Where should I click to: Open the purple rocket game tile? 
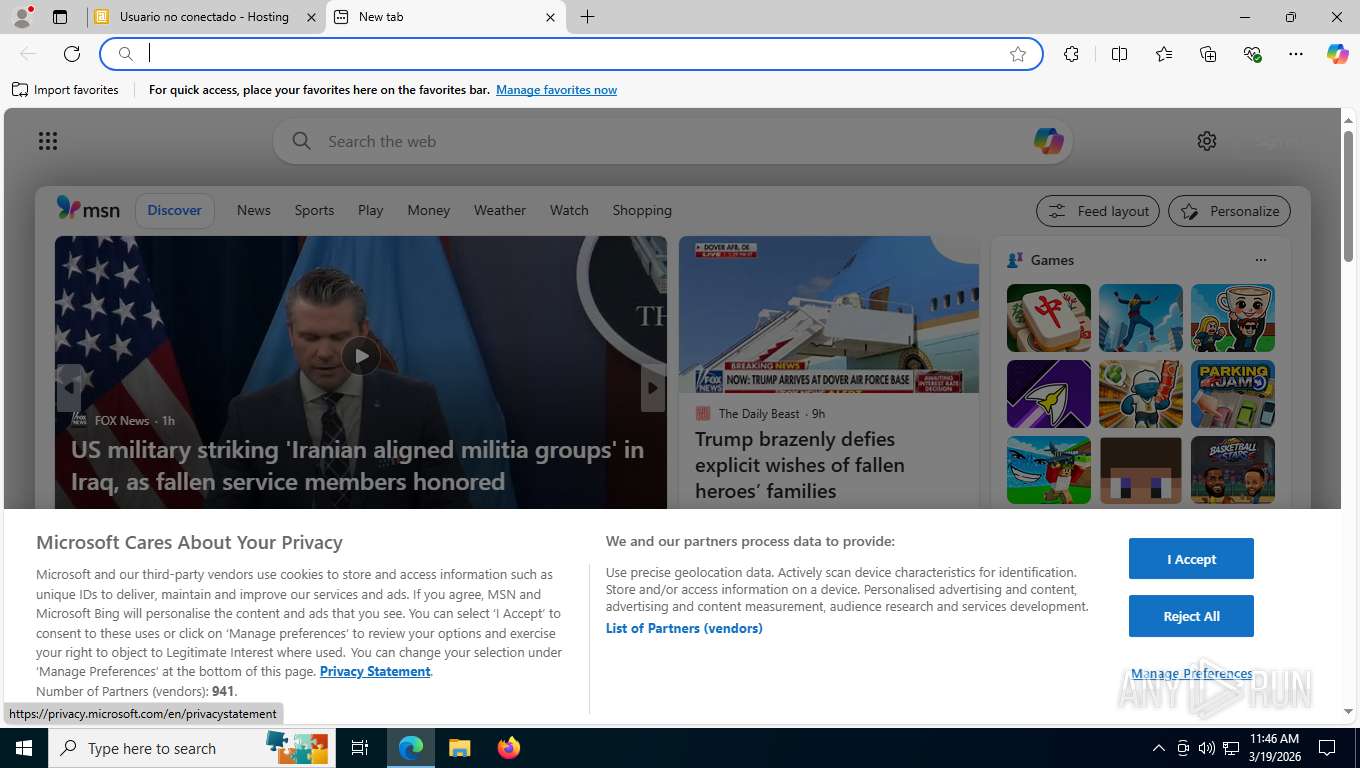click(x=1049, y=394)
